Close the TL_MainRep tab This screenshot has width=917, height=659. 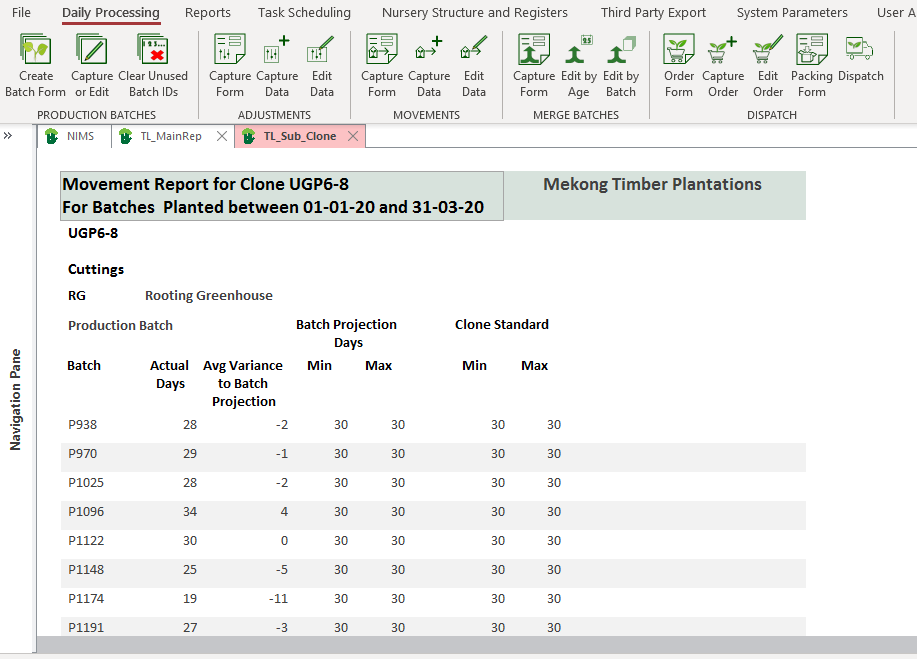tap(221, 137)
